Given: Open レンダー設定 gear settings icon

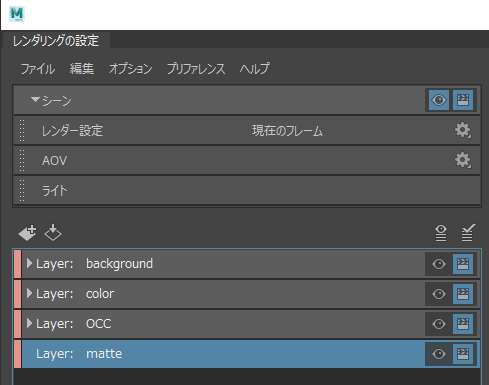Looking at the screenshot, I should pyautogui.click(x=463, y=130).
